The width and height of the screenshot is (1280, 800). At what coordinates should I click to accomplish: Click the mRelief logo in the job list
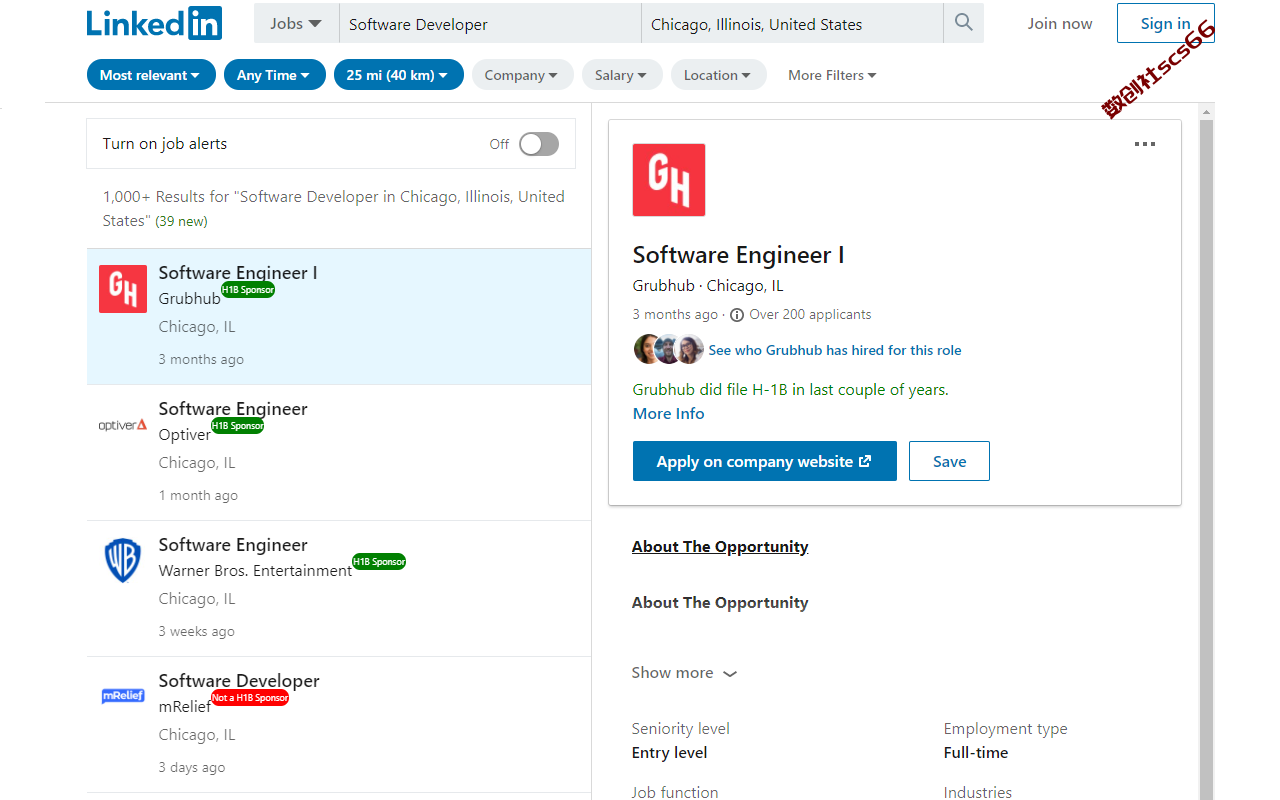123,696
